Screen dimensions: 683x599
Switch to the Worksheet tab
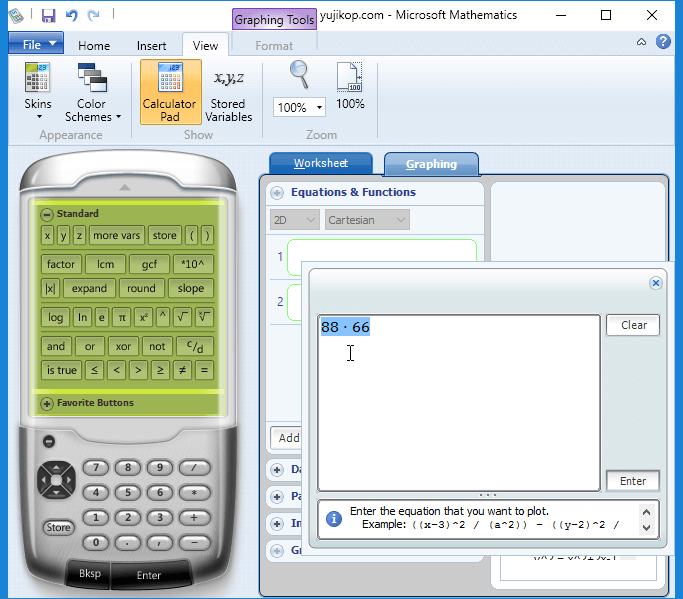pyautogui.click(x=321, y=163)
